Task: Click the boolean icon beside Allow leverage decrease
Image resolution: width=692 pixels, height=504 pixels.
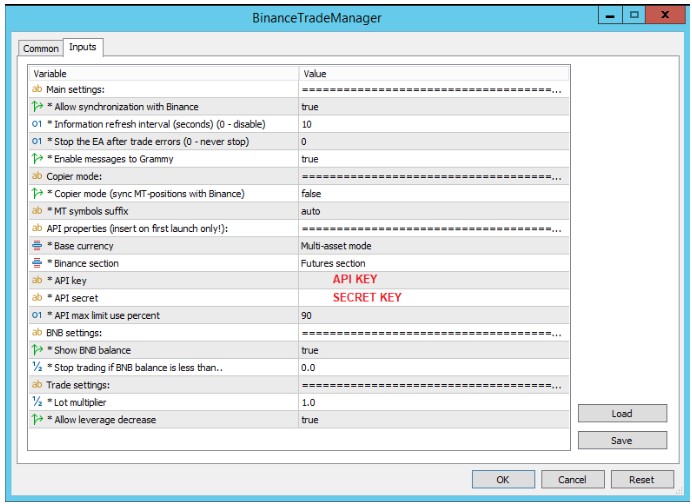Action: click(37, 419)
